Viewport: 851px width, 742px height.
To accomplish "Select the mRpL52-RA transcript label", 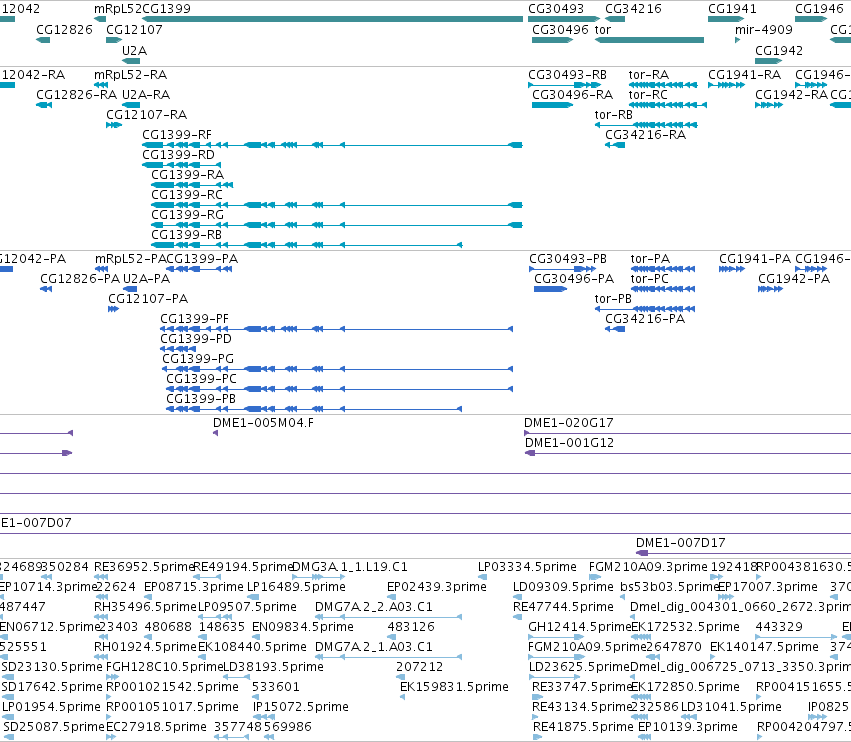I will tap(130, 75).
